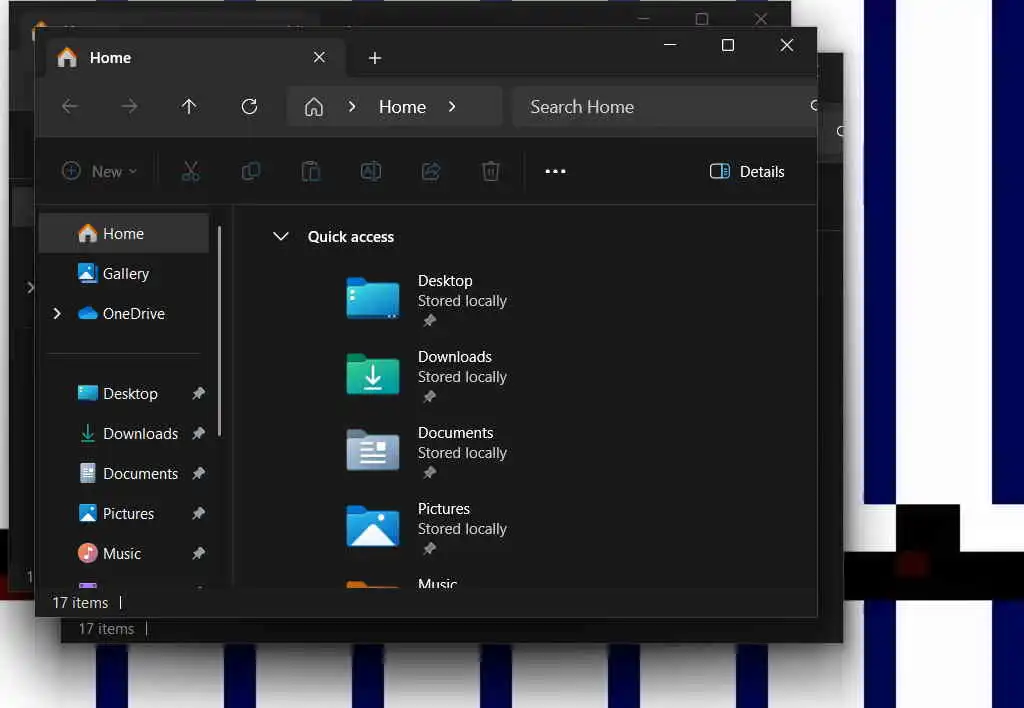Open the See more ellipsis menu
Screen dimensions: 1024x708
(x=555, y=172)
